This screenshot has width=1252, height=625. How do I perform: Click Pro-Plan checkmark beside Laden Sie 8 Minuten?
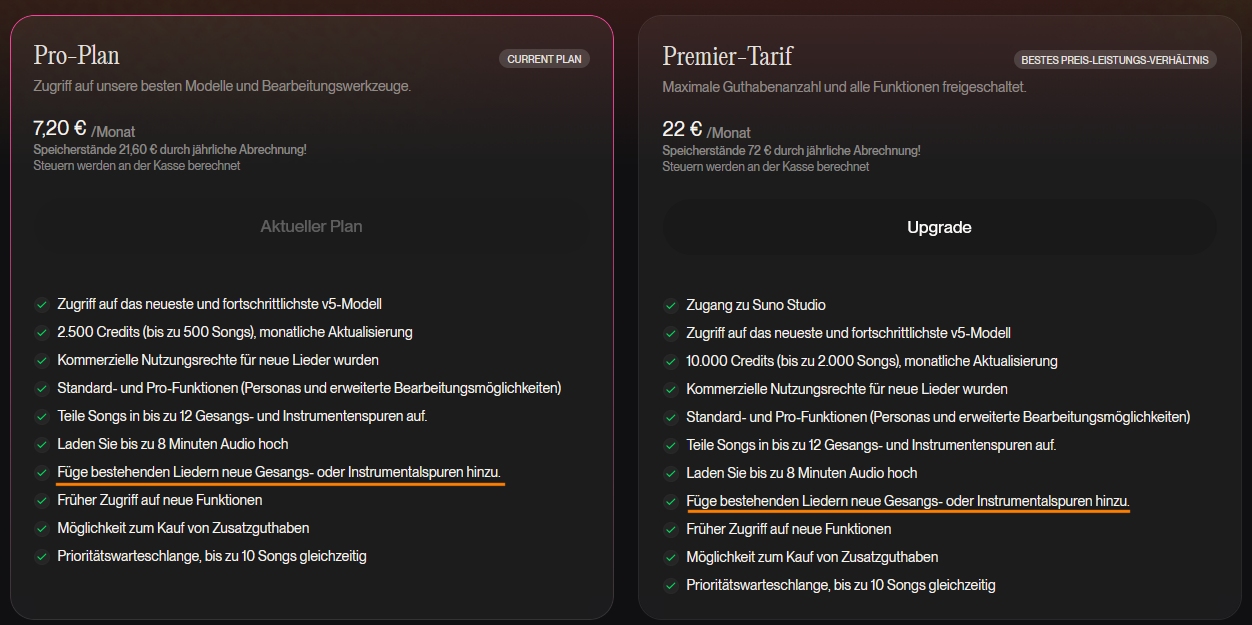(x=41, y=444)
